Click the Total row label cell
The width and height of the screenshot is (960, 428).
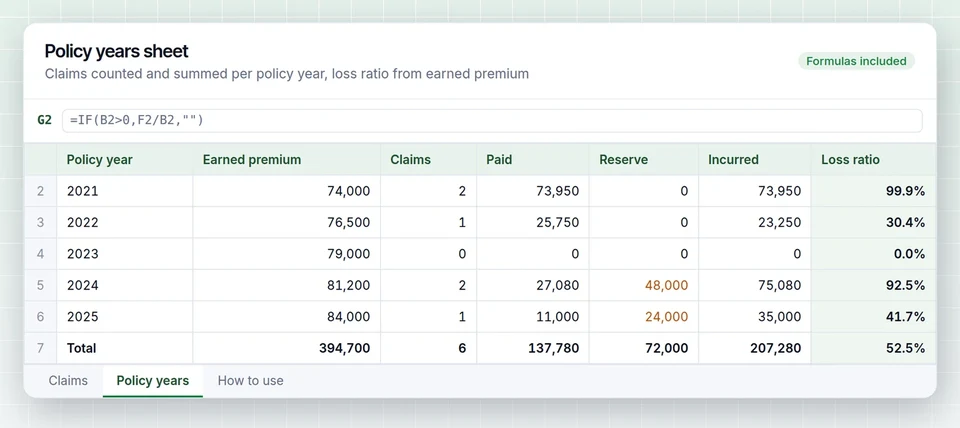pos(124,348)
